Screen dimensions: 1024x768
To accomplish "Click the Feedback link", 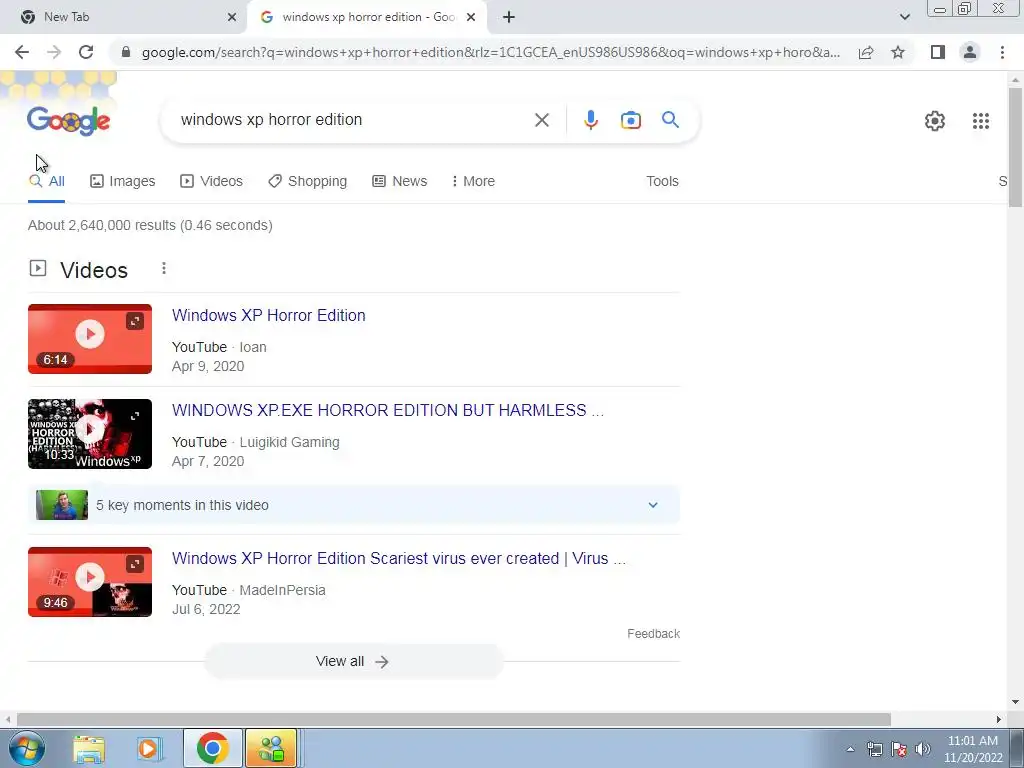I will point(653,633).
